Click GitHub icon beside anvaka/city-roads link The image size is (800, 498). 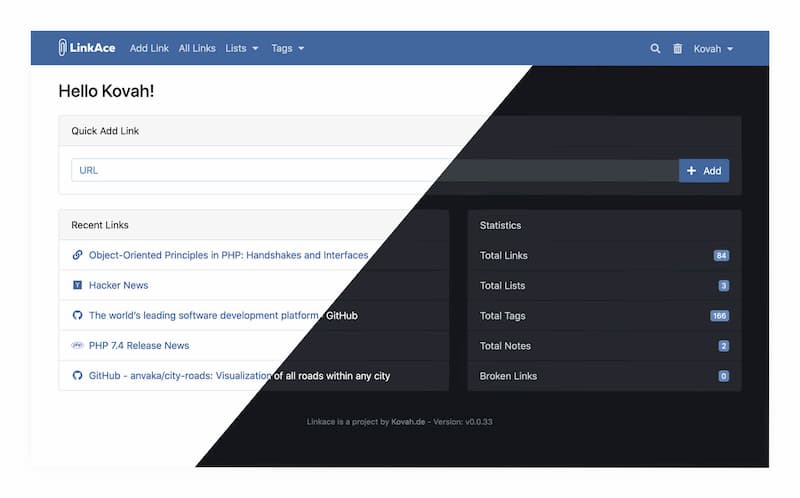coord(78,375)
